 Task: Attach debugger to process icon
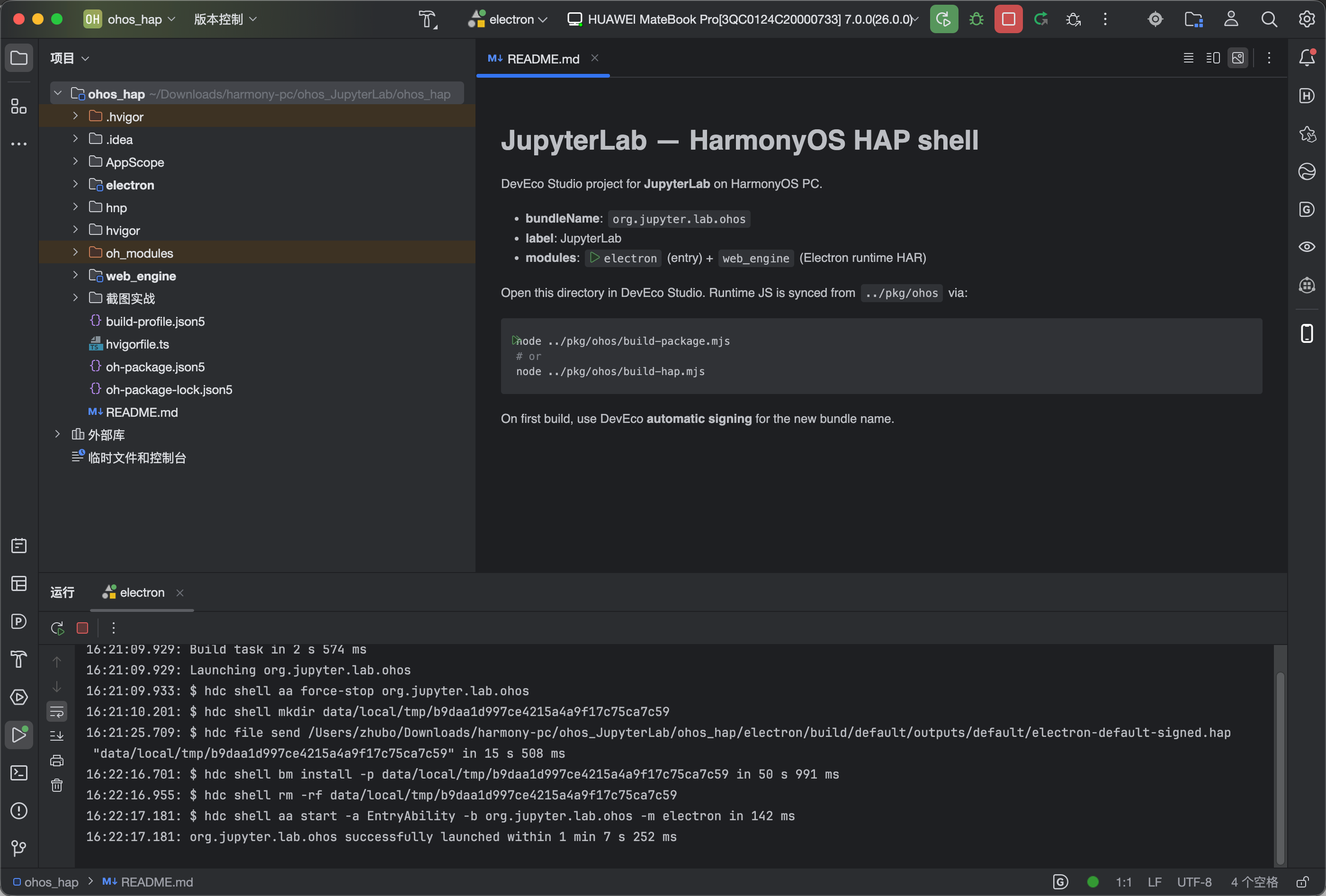(x=1073, y=19)
